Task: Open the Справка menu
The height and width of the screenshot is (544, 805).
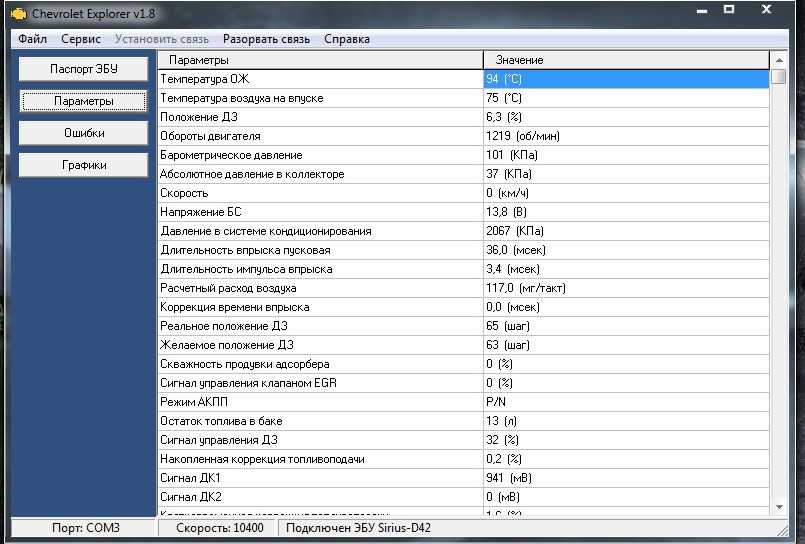Action: (x=347, y=39)
